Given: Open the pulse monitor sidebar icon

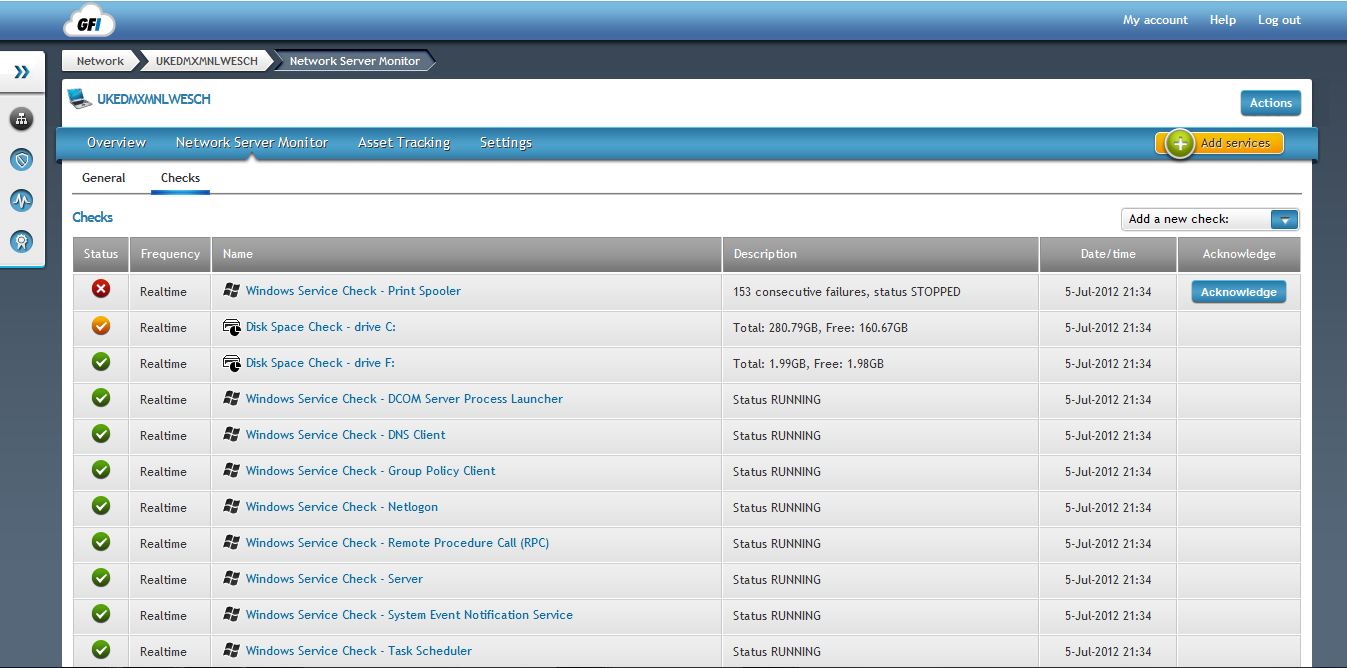Looking at the screenshot, I should click(21, 200).
